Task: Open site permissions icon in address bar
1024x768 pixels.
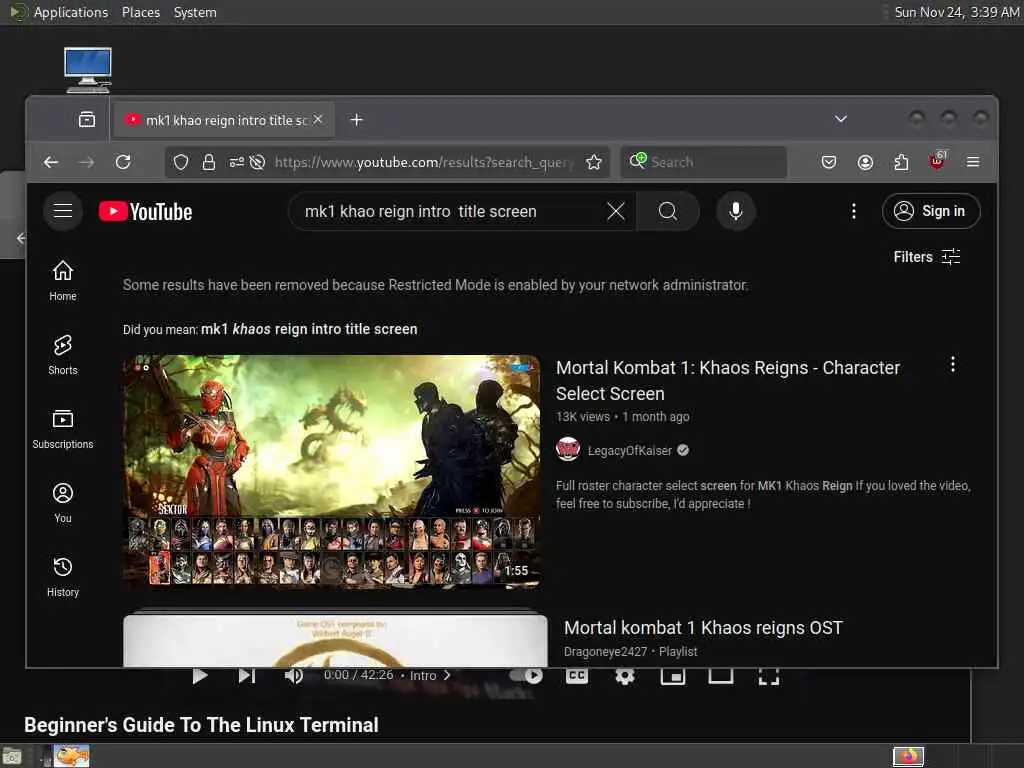Action: [236, 162]
